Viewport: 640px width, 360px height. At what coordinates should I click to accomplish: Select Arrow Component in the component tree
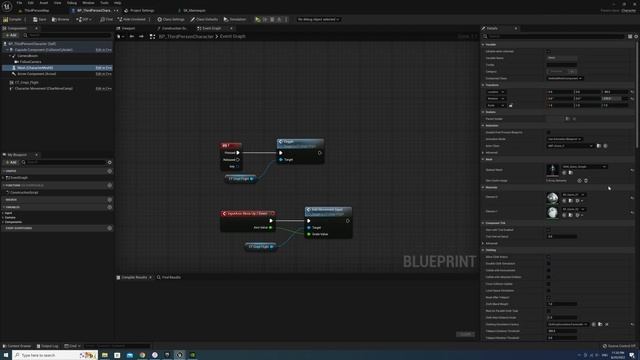(36, 74)
